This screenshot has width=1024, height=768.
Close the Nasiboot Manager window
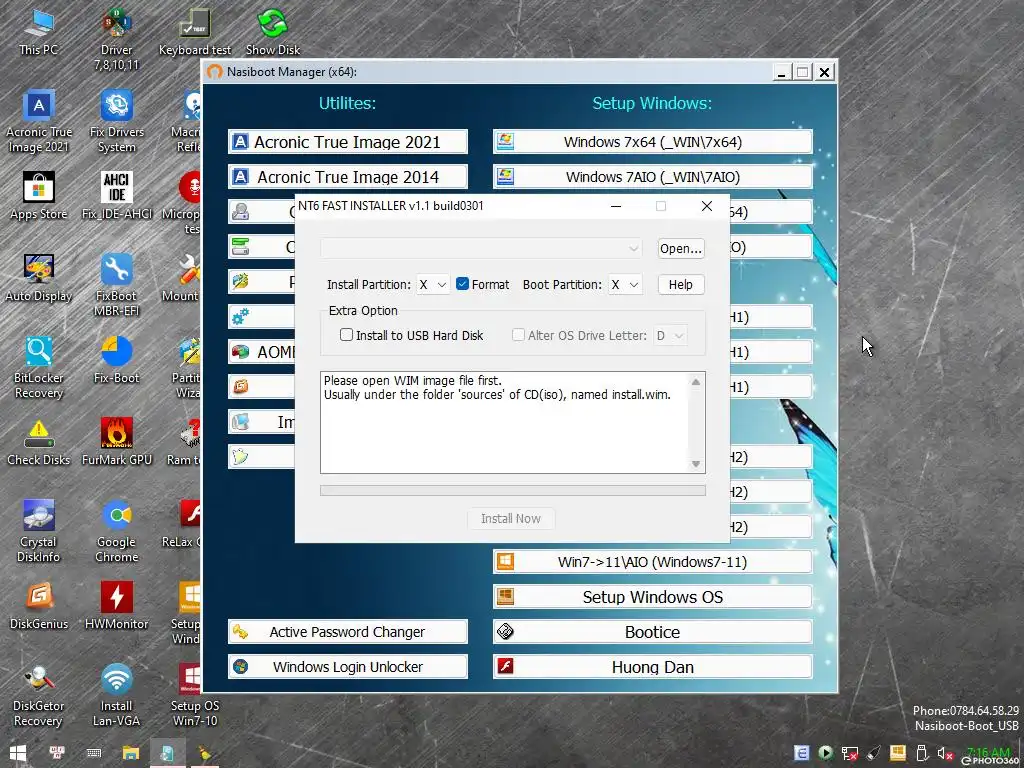pos(825,72)
